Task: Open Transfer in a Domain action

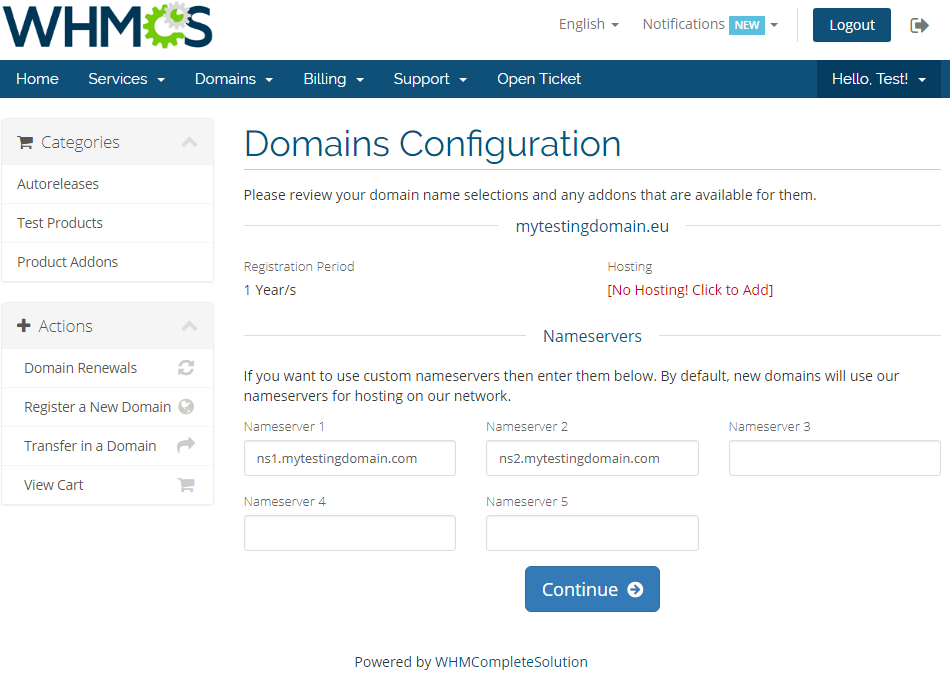Action: coord(107,446)
